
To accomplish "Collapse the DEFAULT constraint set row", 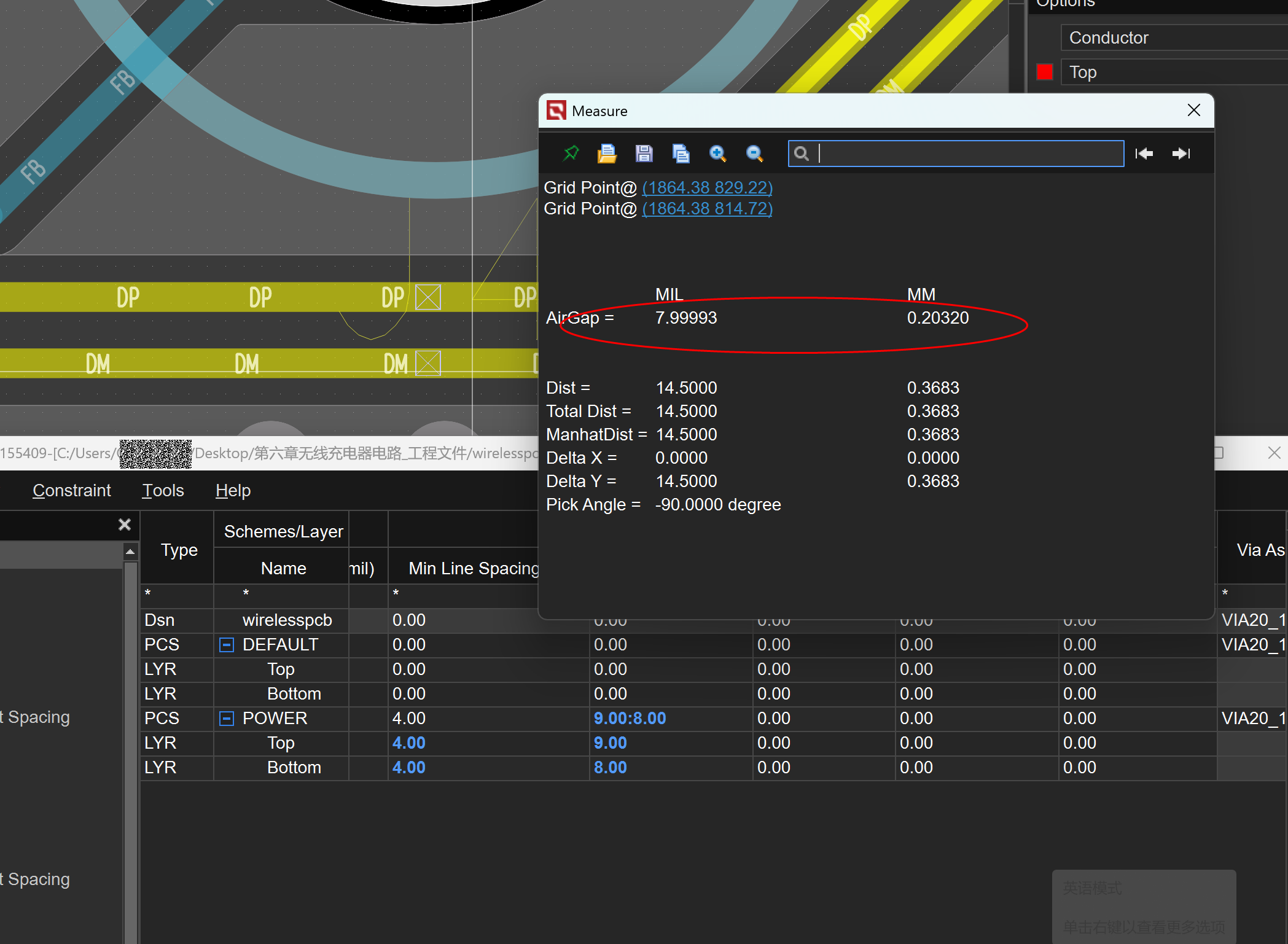I will (x=227, y=645).
